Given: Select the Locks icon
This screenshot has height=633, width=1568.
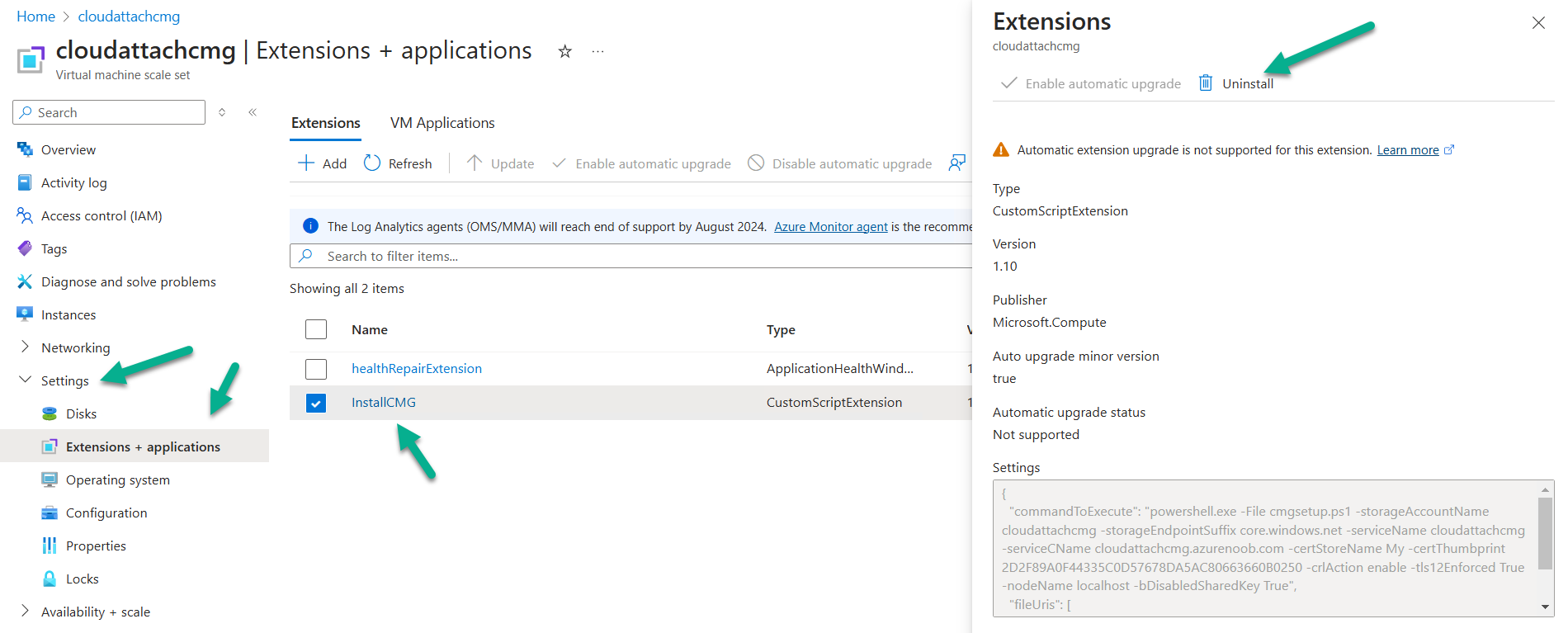Looking at the screenshot, I should click(50, 579).
